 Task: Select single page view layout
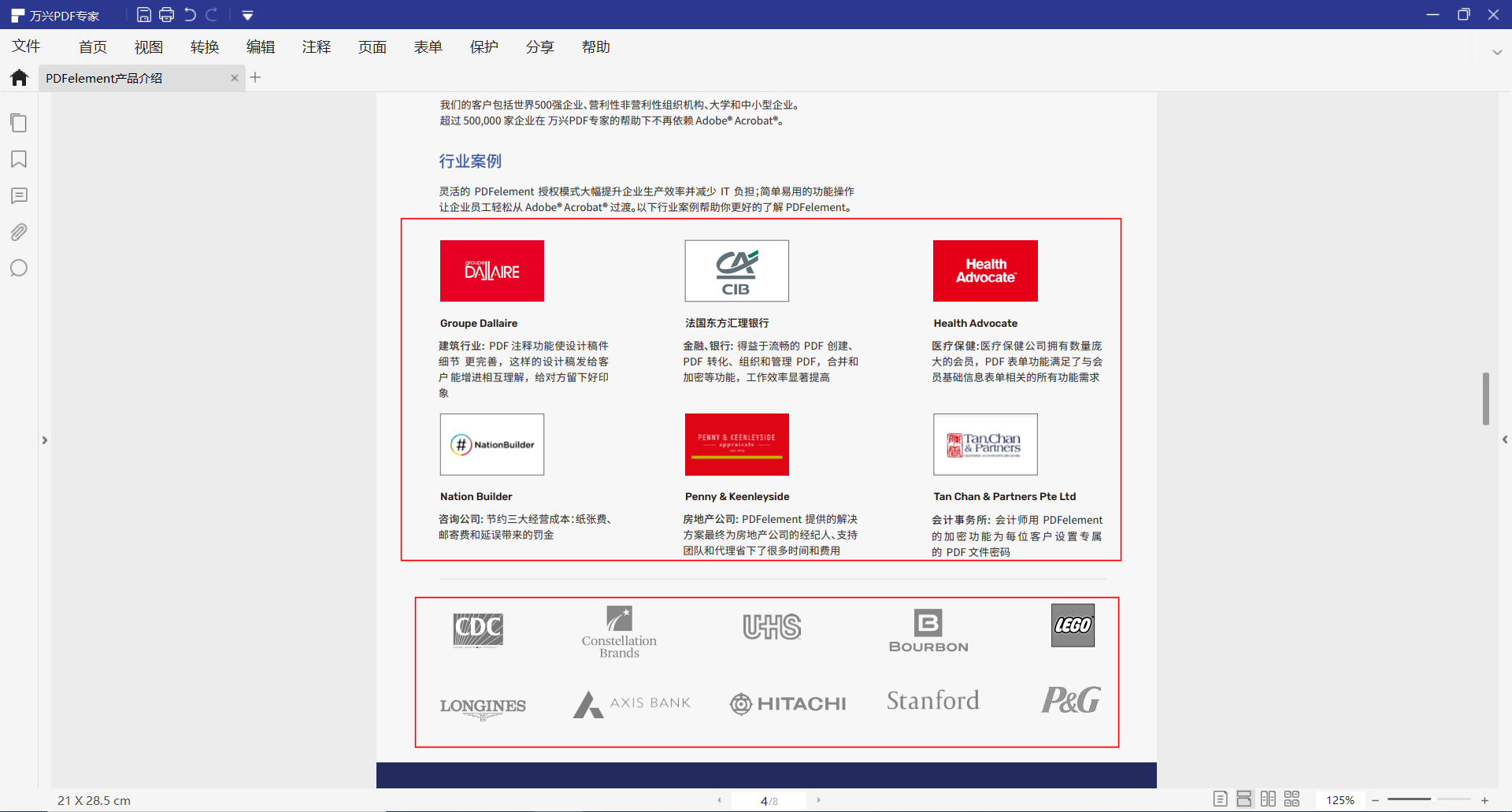(x=1221, y=799)
